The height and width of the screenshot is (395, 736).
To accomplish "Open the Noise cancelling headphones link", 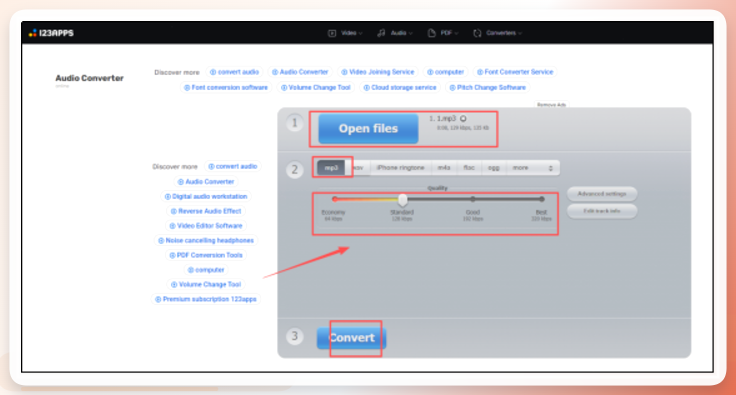I will 206,241.
